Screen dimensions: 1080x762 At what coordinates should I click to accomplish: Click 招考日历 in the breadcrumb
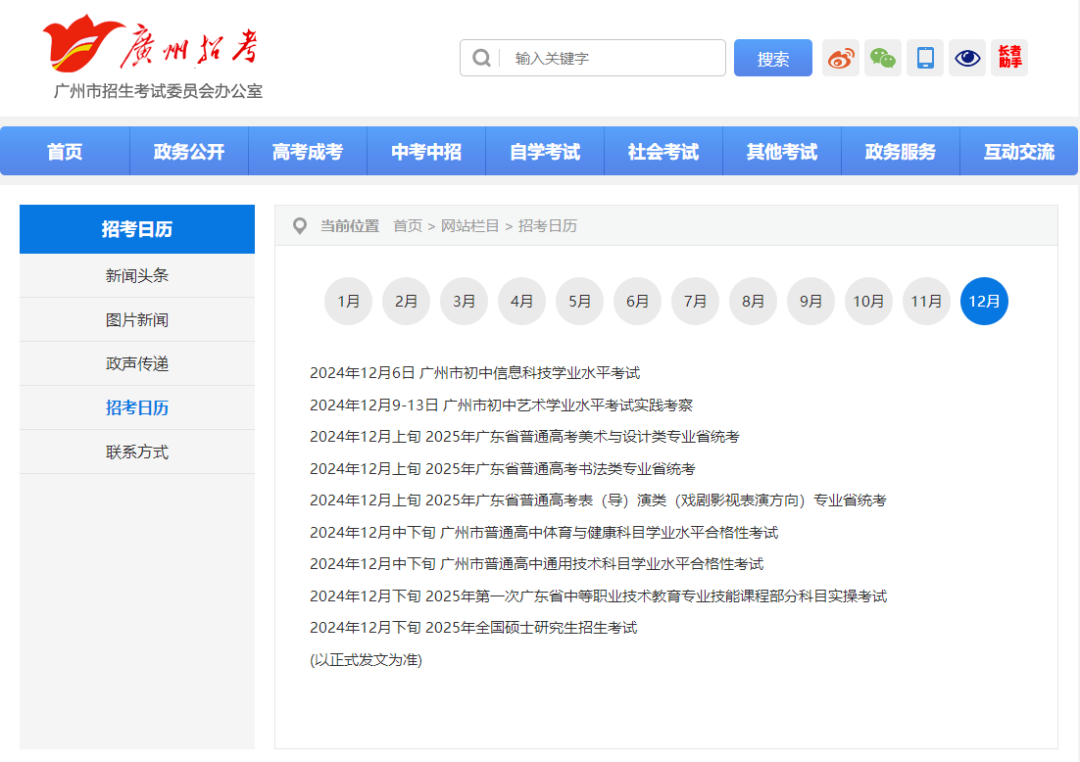tap(547, 226)
